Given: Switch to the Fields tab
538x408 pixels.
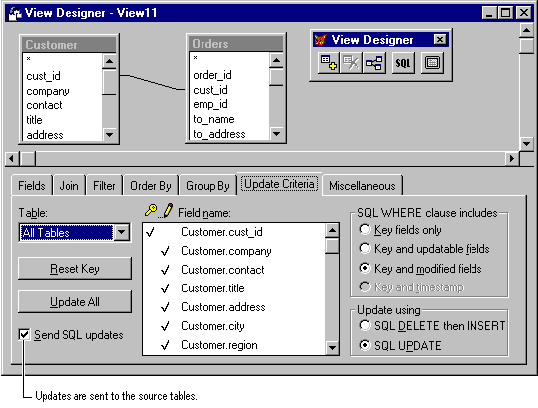Looking at the screenshot, I should (32, 186).
